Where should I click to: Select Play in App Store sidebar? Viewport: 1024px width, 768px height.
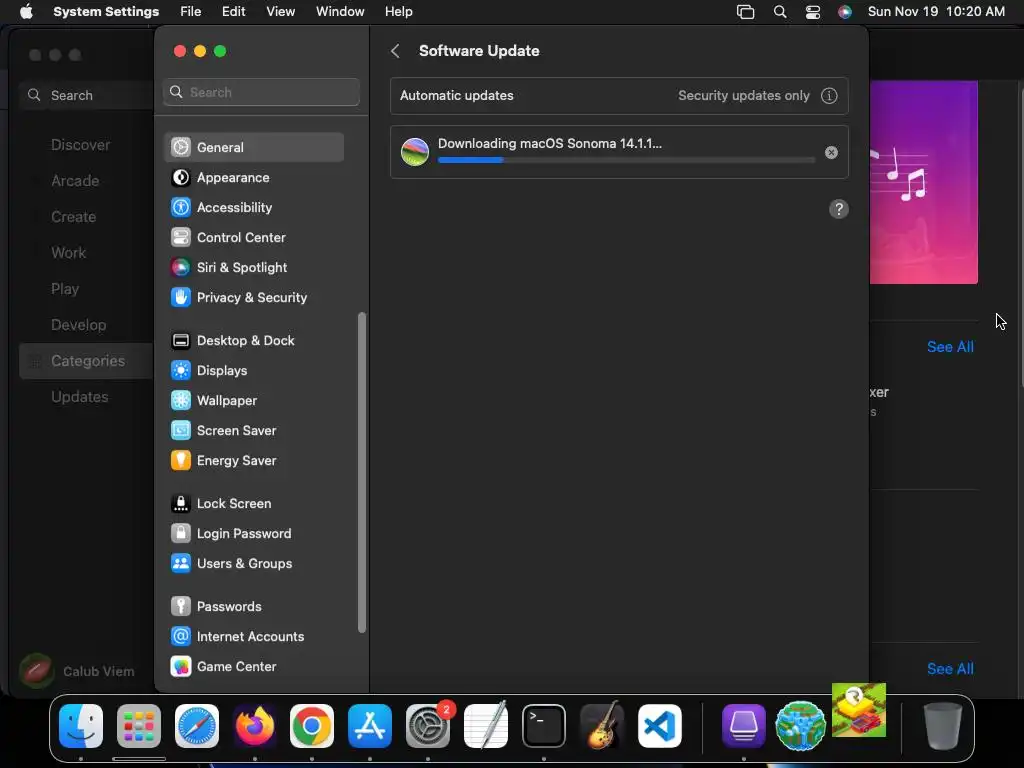(65, 289)
